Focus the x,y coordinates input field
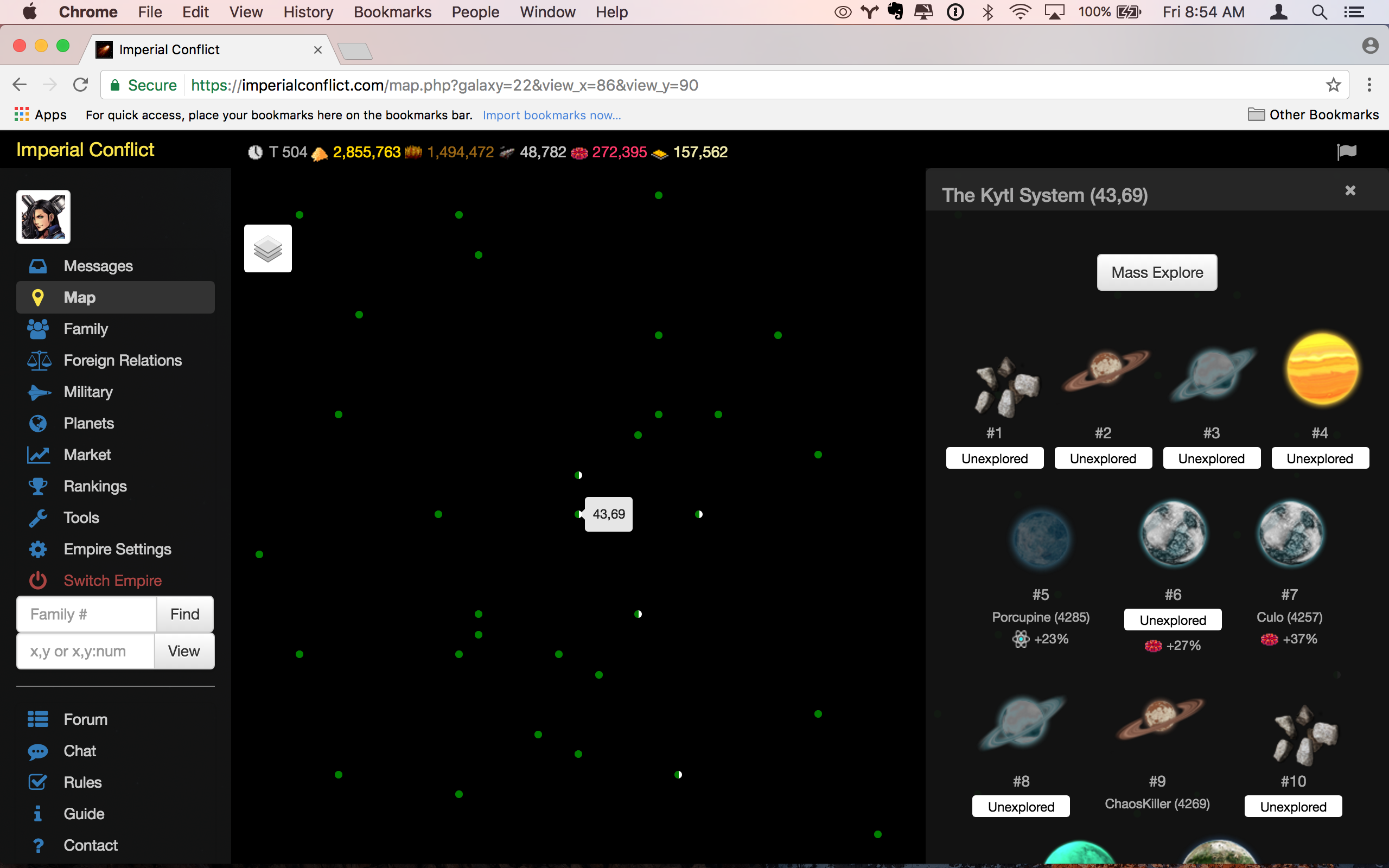1389x868 pixels. (86, 651)
